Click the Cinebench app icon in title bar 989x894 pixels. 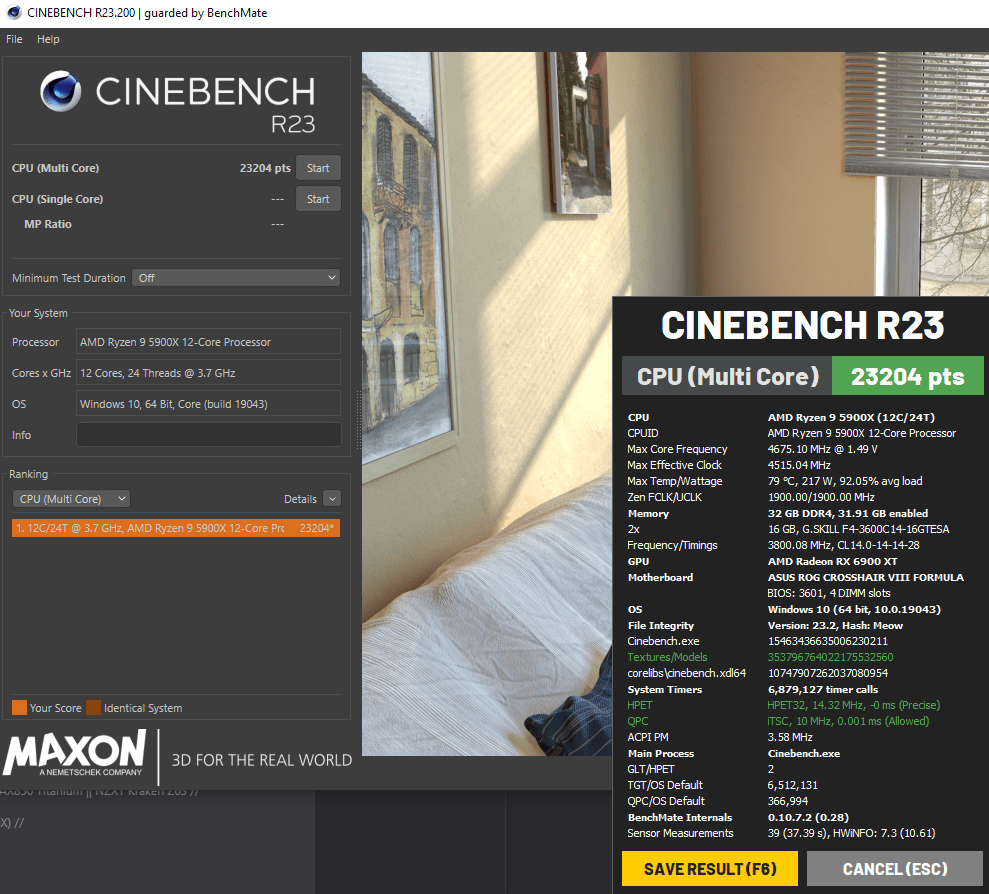(x=13, y=13)
